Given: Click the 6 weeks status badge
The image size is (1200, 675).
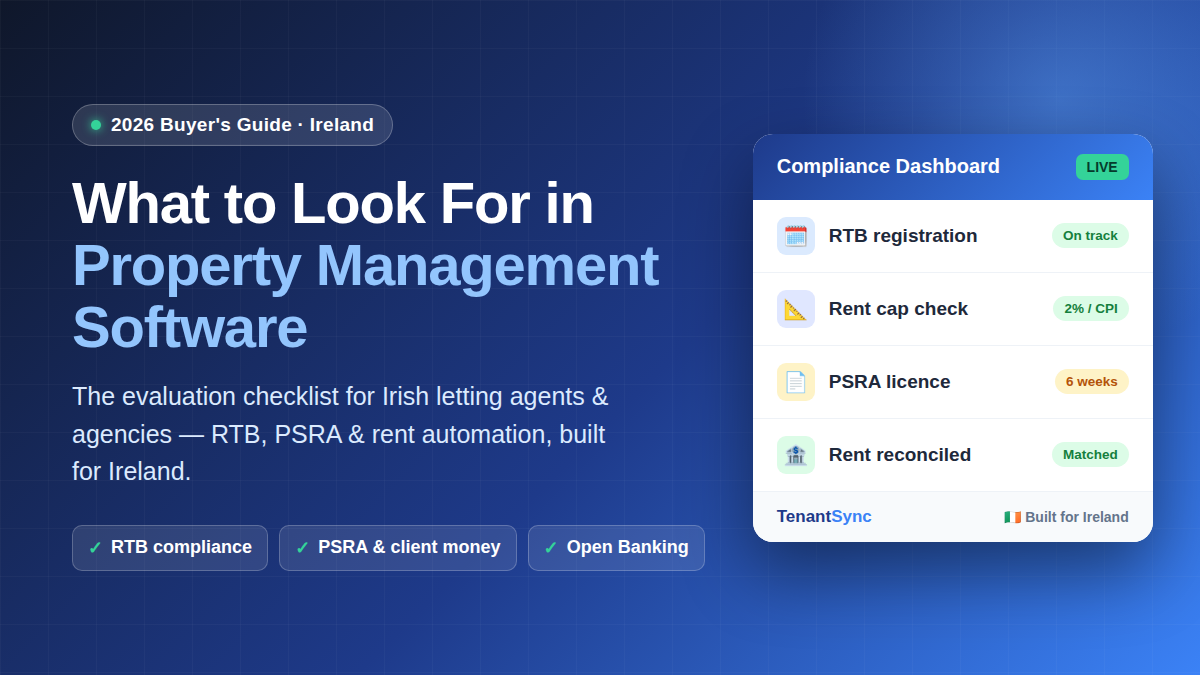Looking at the screenshot, I should (1092, 382).
